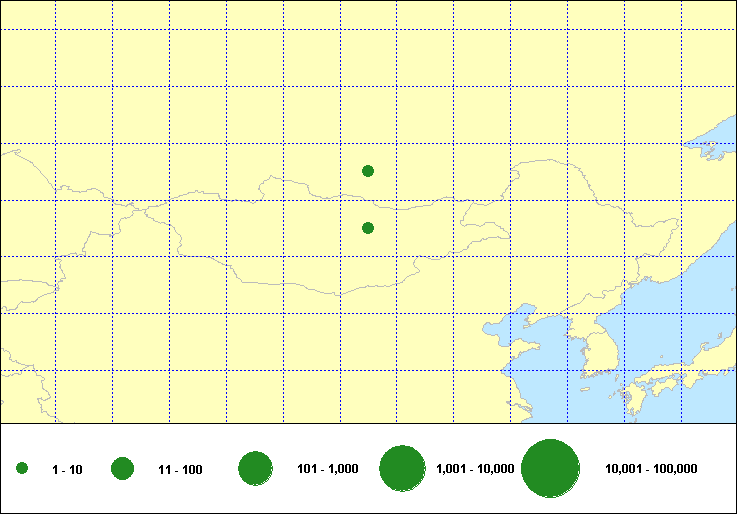The width and height of the screenshot is (737, 514).
Task: Select the largest legend circle for 10,001 - 100,000
Action: (x=551, y=468)
